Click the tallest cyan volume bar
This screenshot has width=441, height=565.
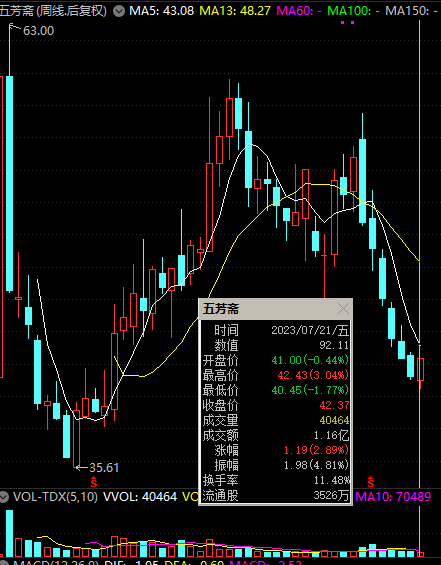(x=9, y=533)
